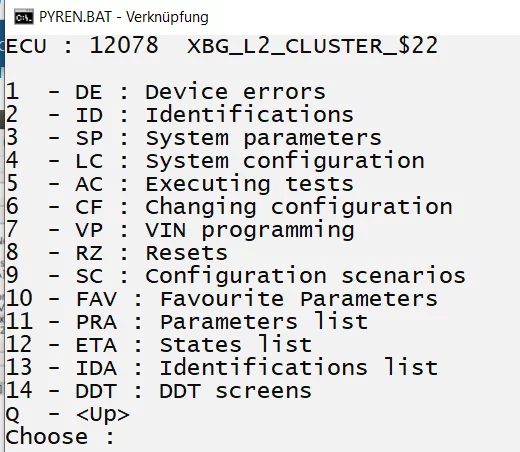Click the DDT screens menu entry
This screenshot has height=452, width=520.
pyautogui.click(x=159, y=391)
